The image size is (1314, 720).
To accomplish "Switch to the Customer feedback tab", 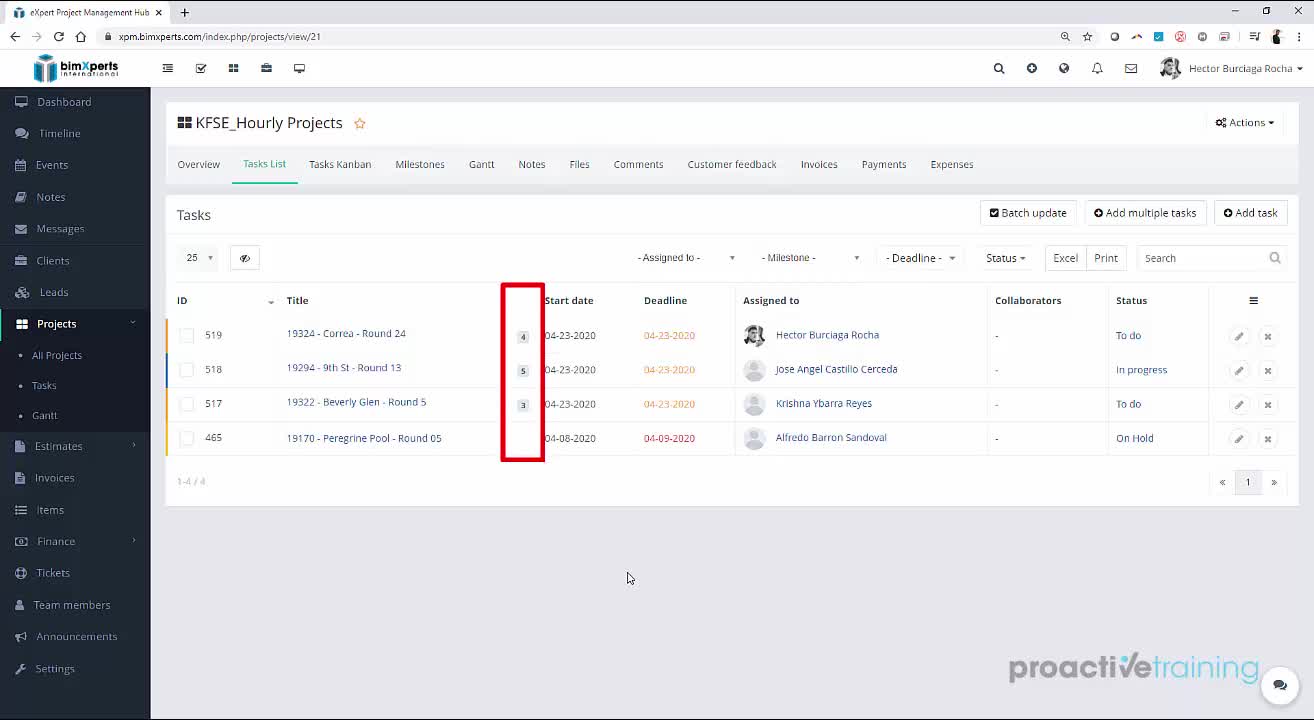I will pyautogui.click(x=732, y=164).
